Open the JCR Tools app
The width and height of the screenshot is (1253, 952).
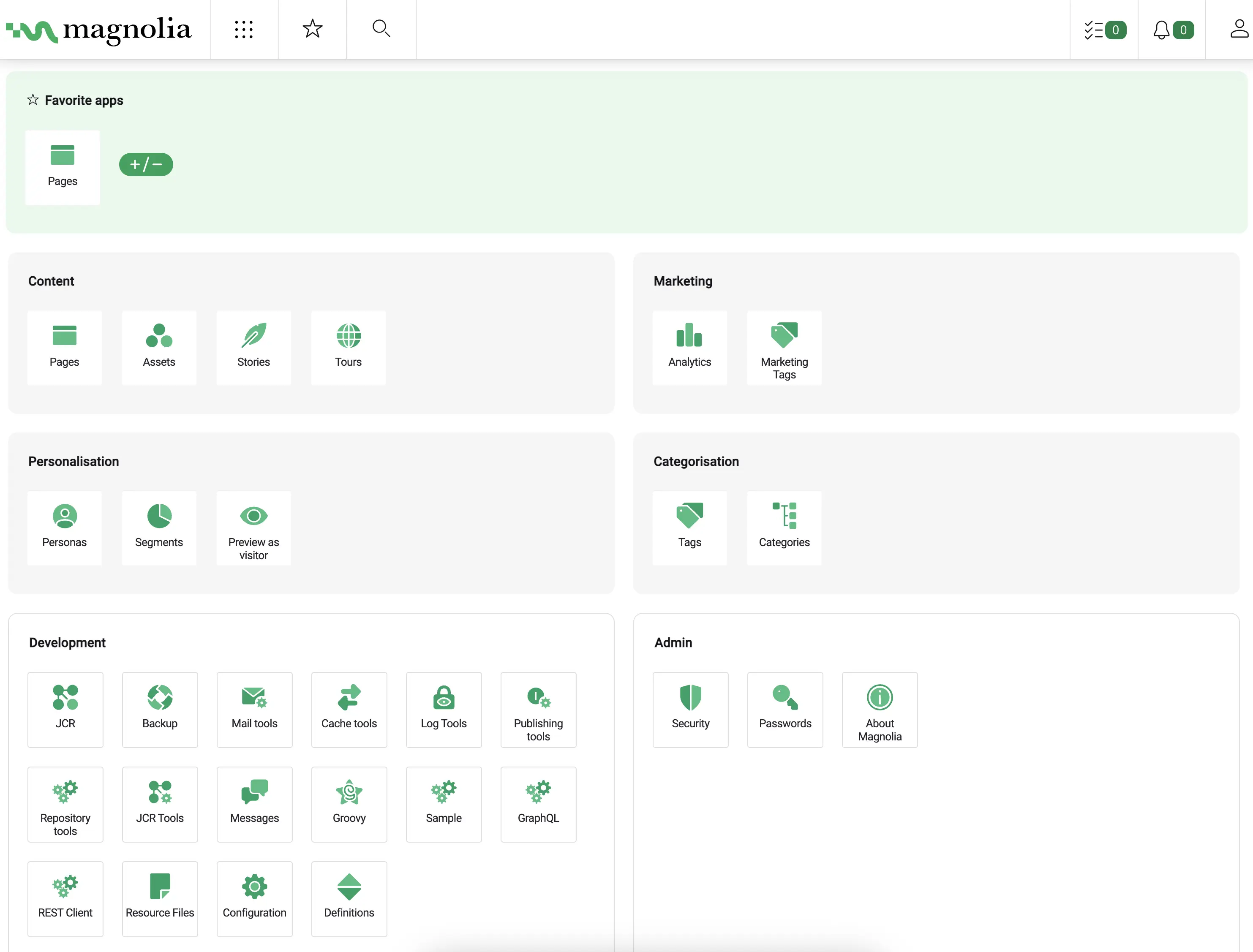click(160, 805)
